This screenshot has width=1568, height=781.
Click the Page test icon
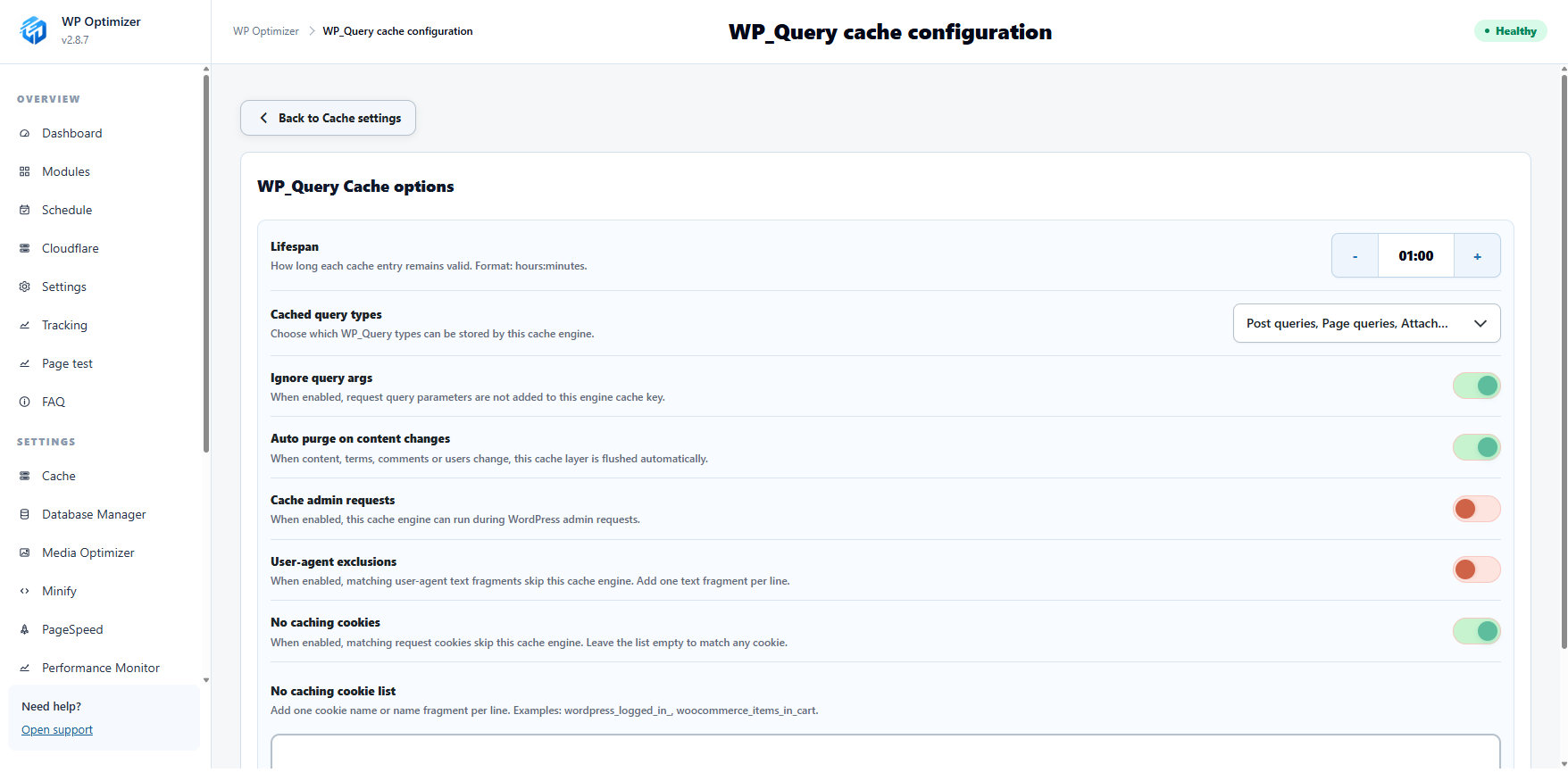[x=25, y=363]
